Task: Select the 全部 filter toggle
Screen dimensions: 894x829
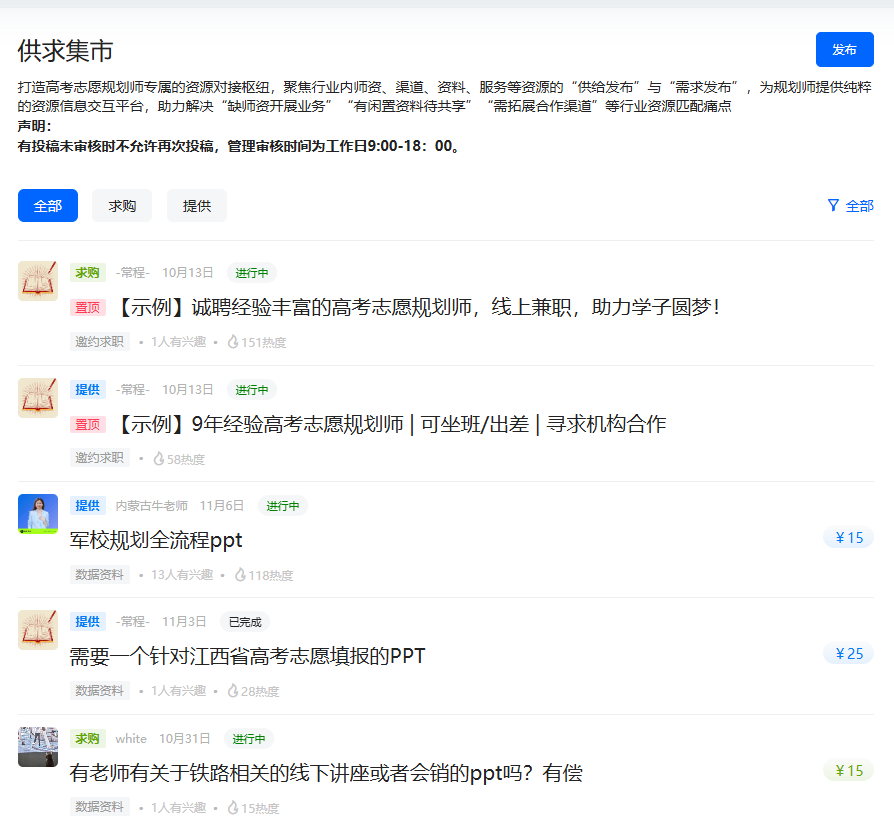Action: click(47, 205)
